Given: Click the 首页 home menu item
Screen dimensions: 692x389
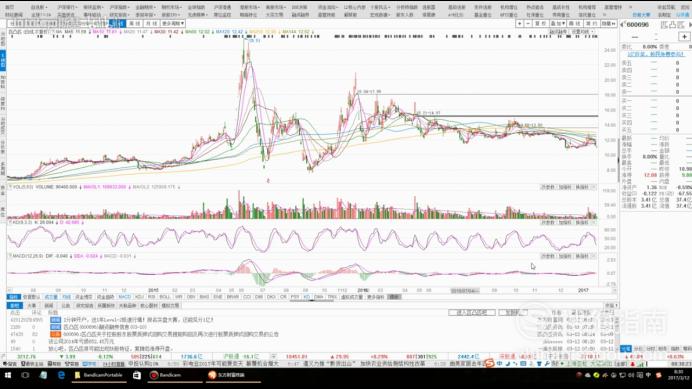Looking at the screenshot, I should tap(9, 7).
